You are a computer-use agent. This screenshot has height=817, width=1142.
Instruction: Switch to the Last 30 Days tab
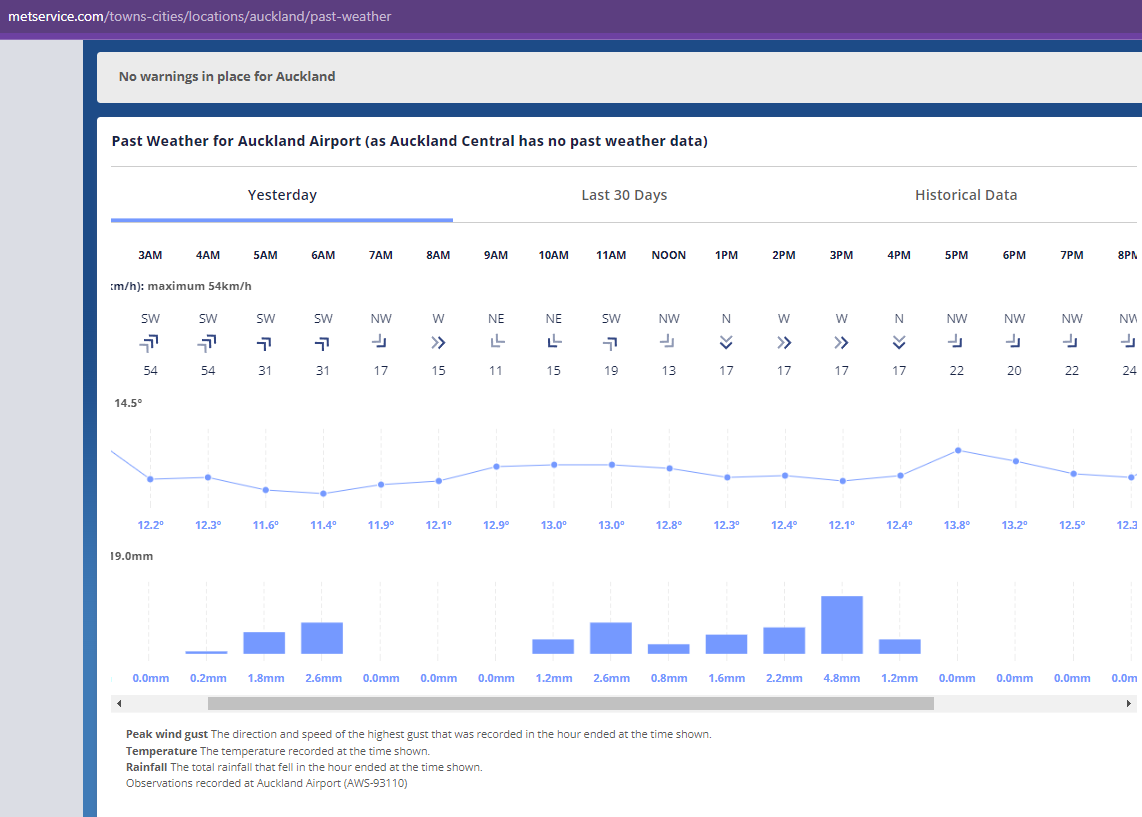click(x=624, y=195)
